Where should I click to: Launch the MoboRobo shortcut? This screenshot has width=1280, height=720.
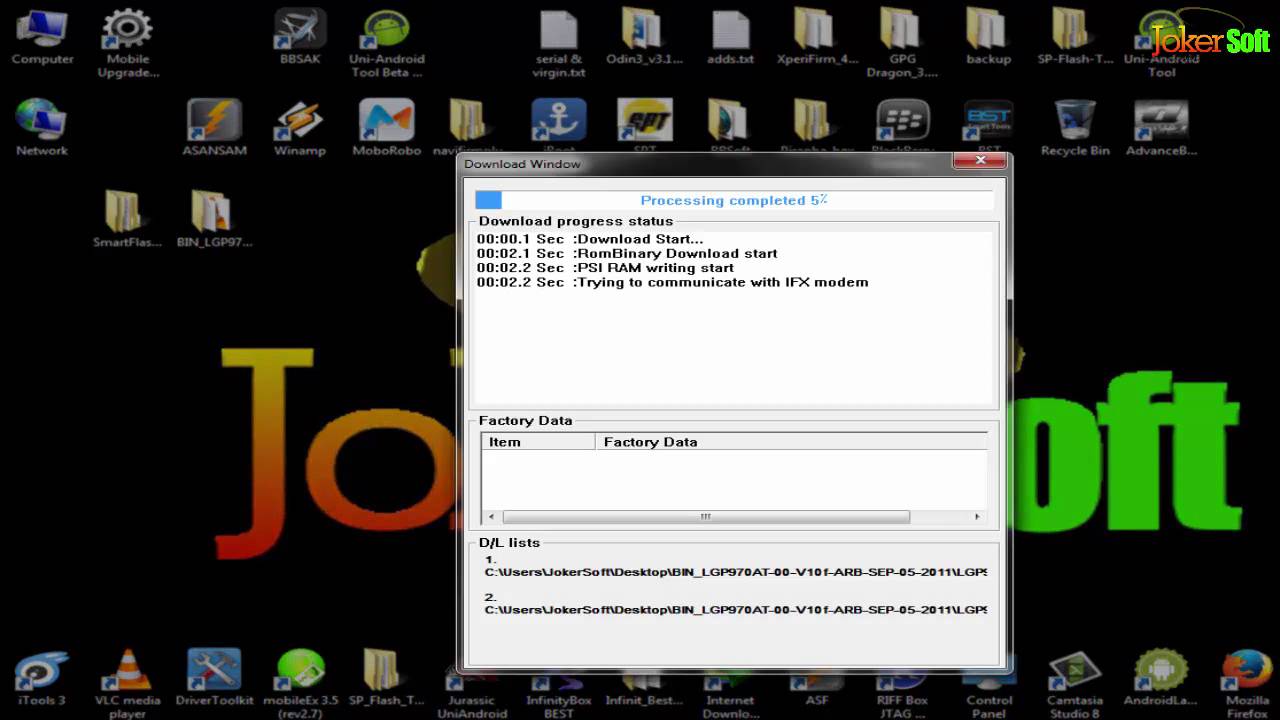(386, 127)
